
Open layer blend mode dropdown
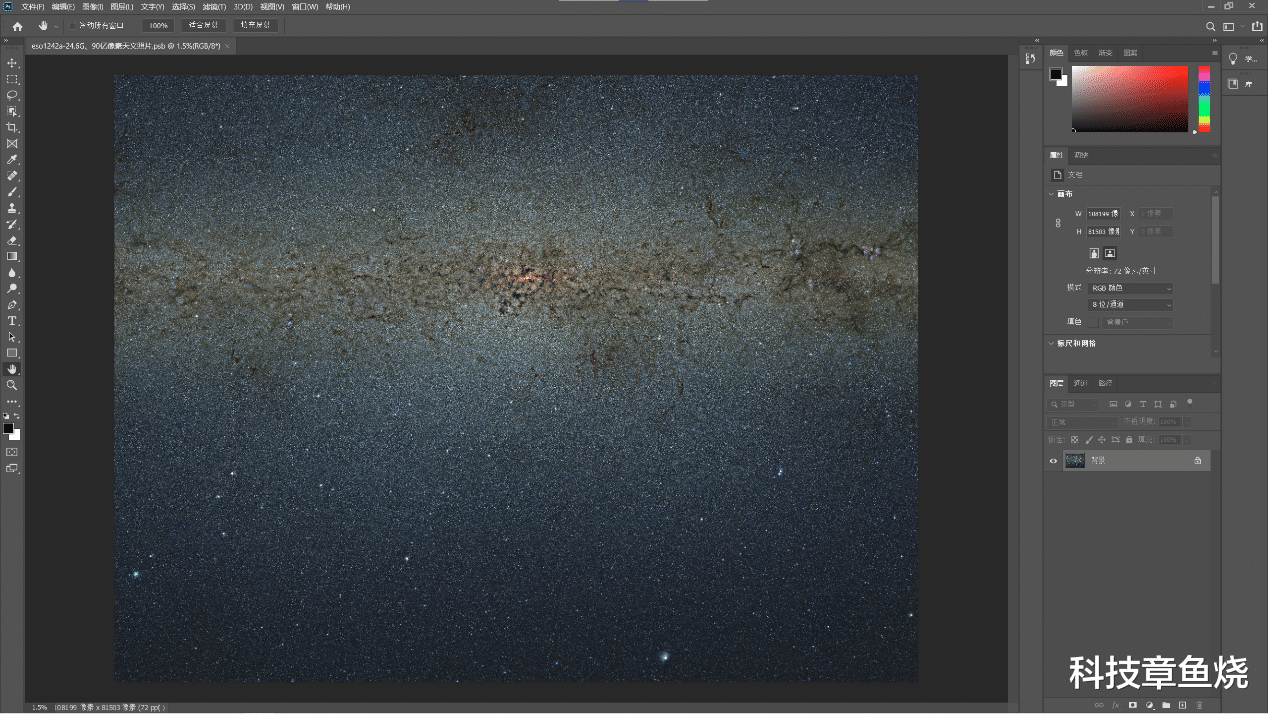1082,422
